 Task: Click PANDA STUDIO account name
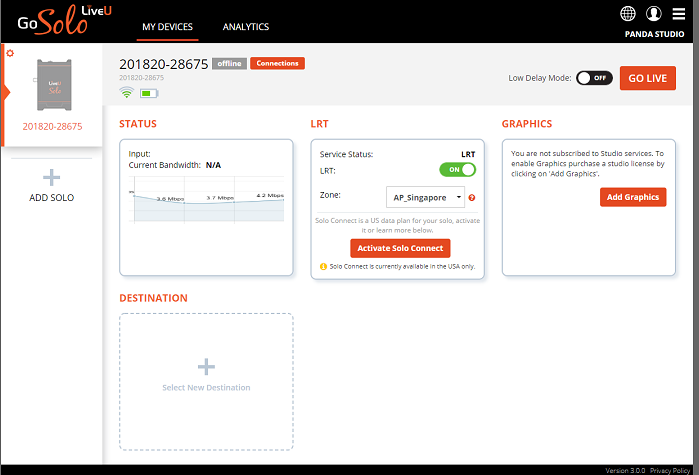[x=654, y=34]
